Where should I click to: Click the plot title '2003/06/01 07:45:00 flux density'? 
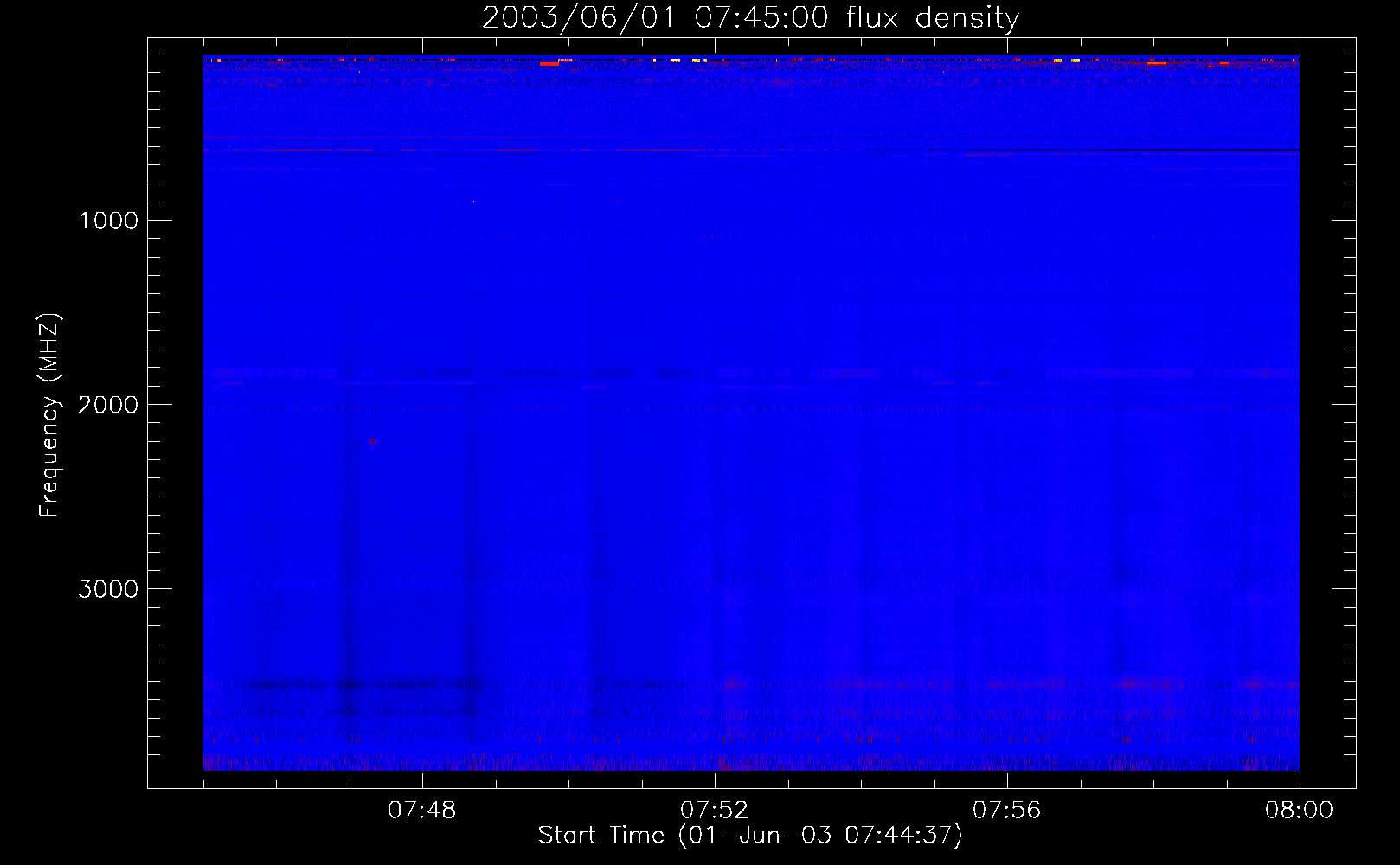750,18
